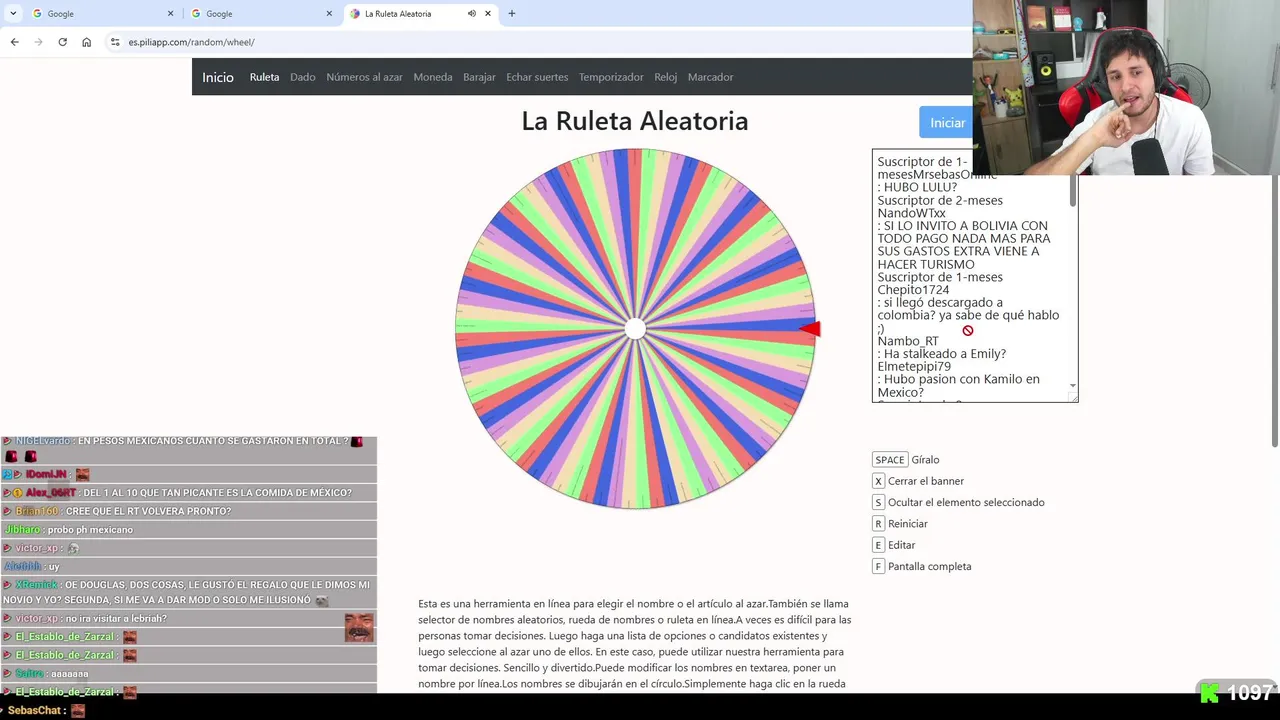Screen dimensions: 1280x720
Task: Click the red wheel pointer arrow
Action: 810,329
